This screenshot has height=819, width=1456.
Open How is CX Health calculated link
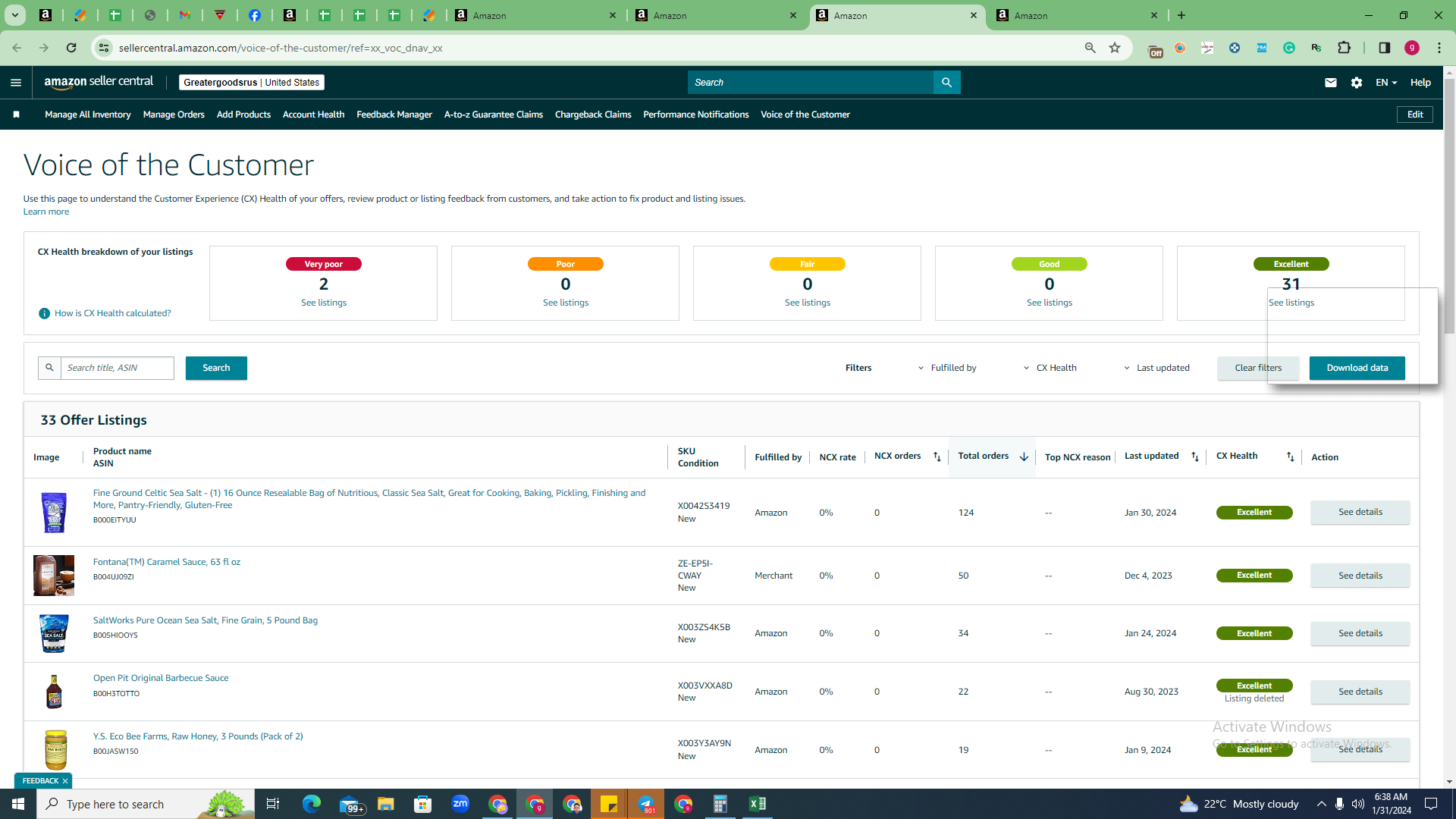113,313
